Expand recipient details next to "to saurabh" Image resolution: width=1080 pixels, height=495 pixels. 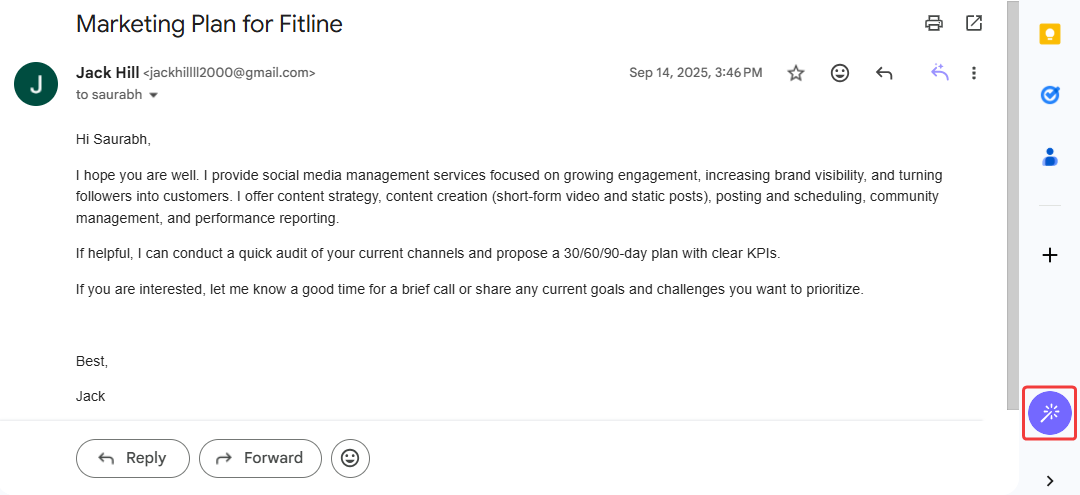click(154, 96)
